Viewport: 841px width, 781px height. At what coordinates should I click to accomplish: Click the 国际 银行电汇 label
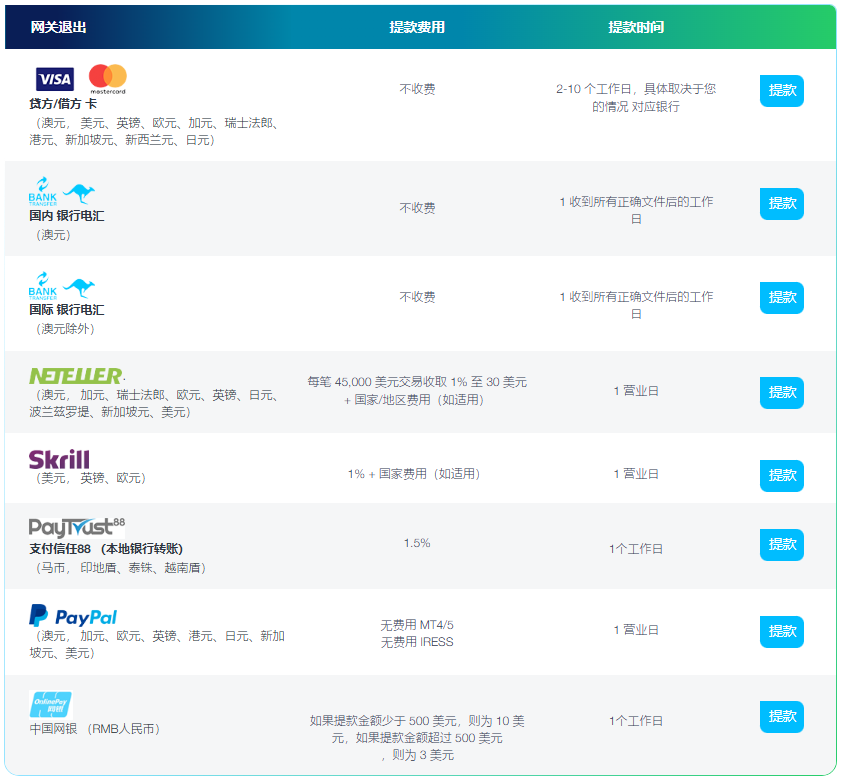click(x=67, y=310)
